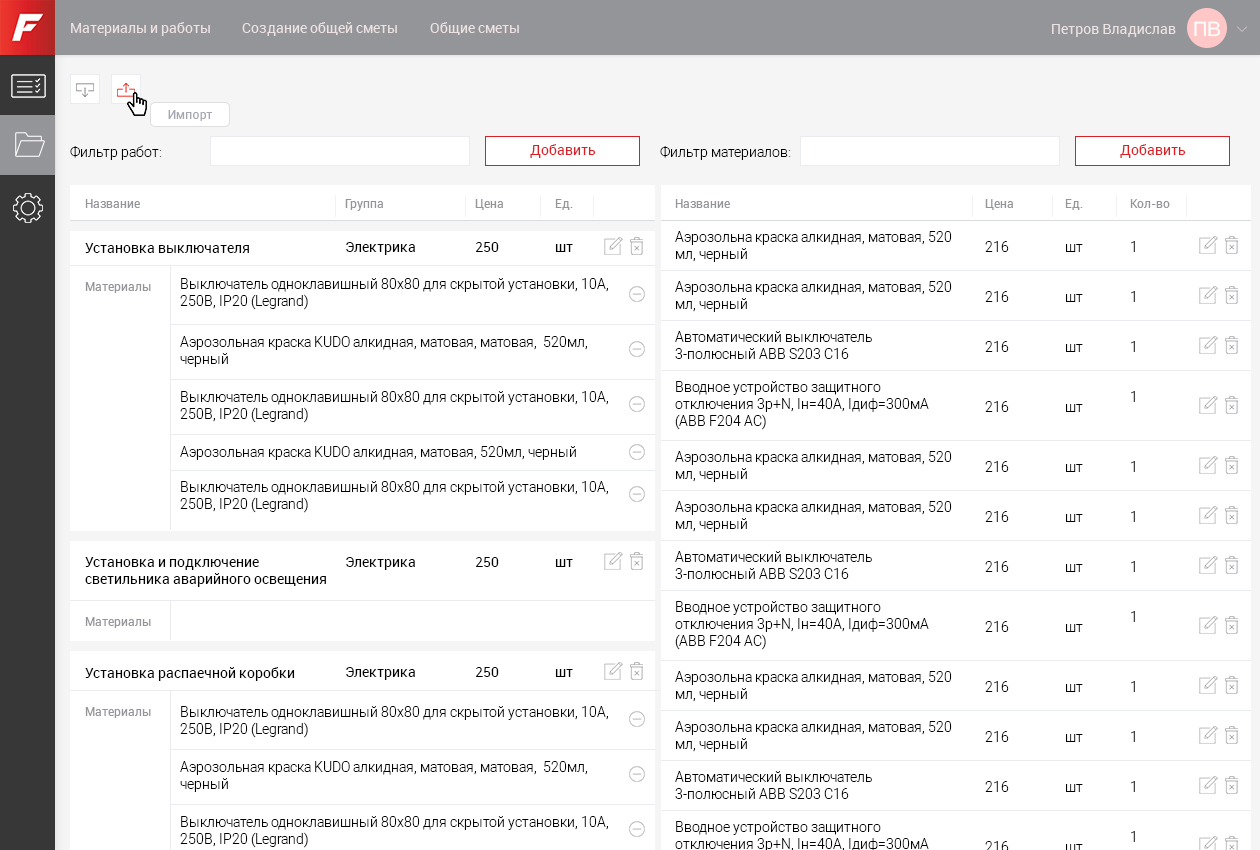This screenshot has width=1260, height=850.
Task: Delete first 'Автоматический выключатель' material row
Action: pyautogui.click(x=1232, y=346)
